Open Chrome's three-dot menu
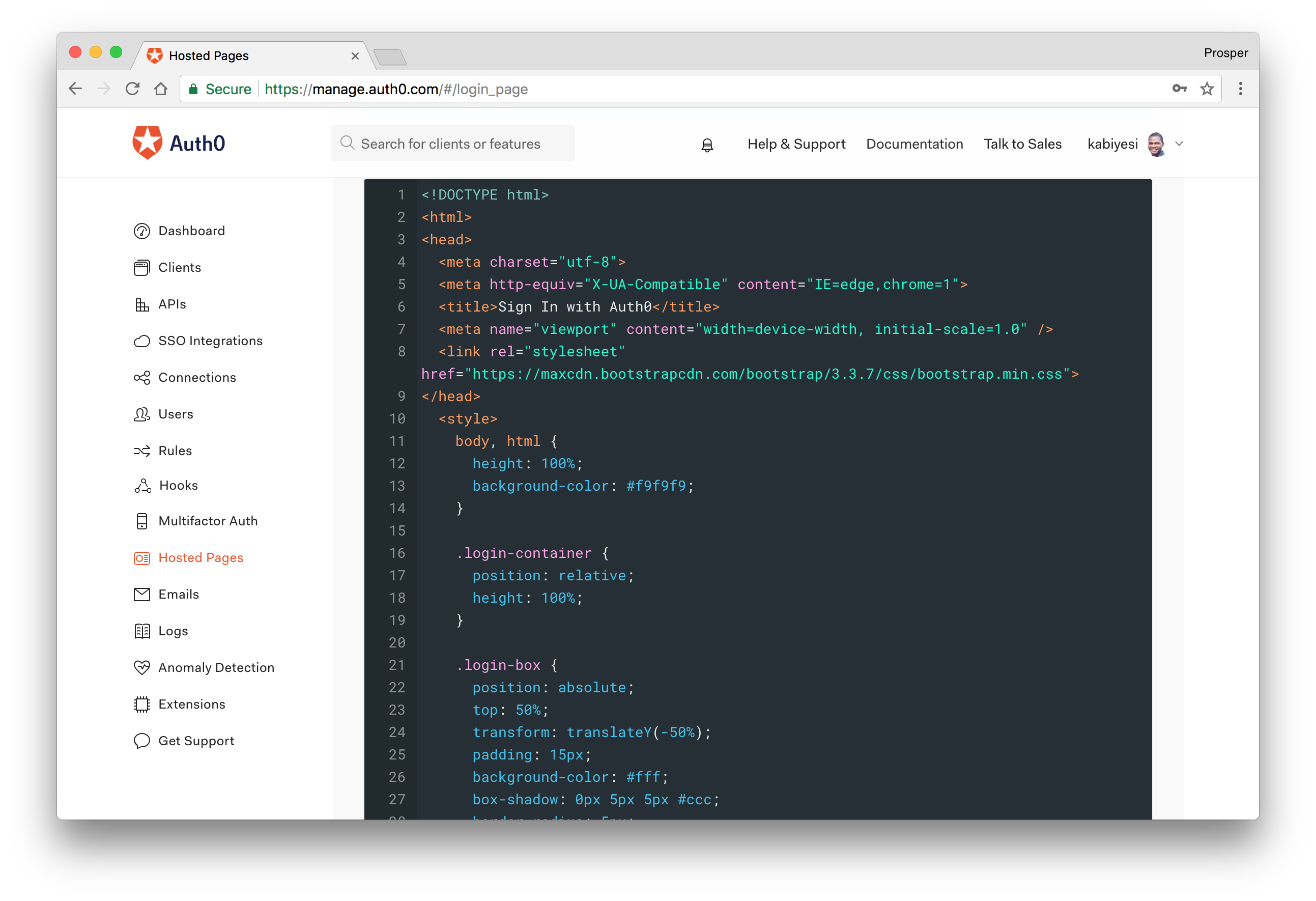The height and width of the screenshot is (901, 1316). 1240,89
